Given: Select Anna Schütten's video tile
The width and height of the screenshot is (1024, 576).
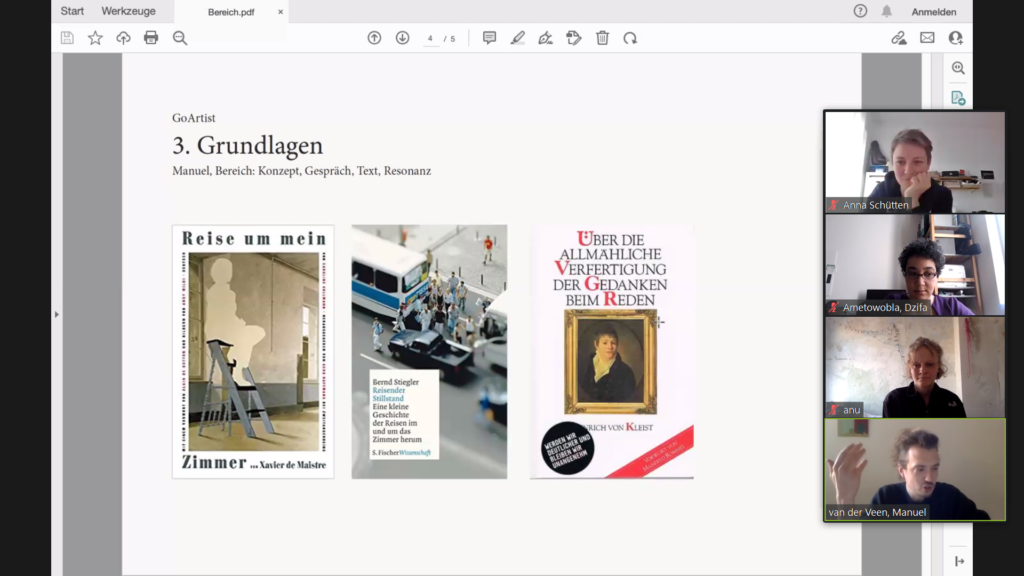Looking at the screenshot, I should (x=914, y=162).
